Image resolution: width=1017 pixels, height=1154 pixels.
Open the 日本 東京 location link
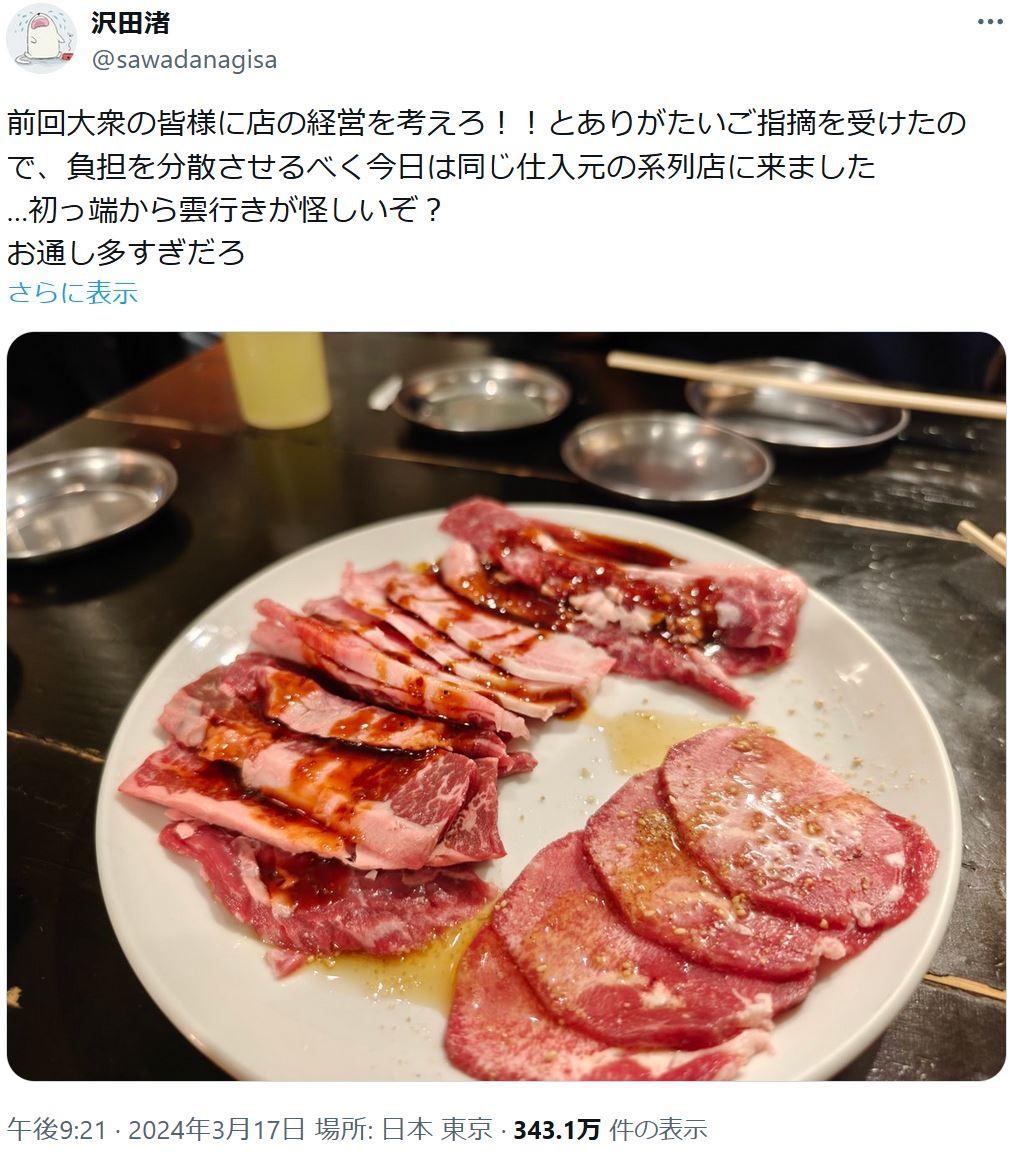(437, 1128)
